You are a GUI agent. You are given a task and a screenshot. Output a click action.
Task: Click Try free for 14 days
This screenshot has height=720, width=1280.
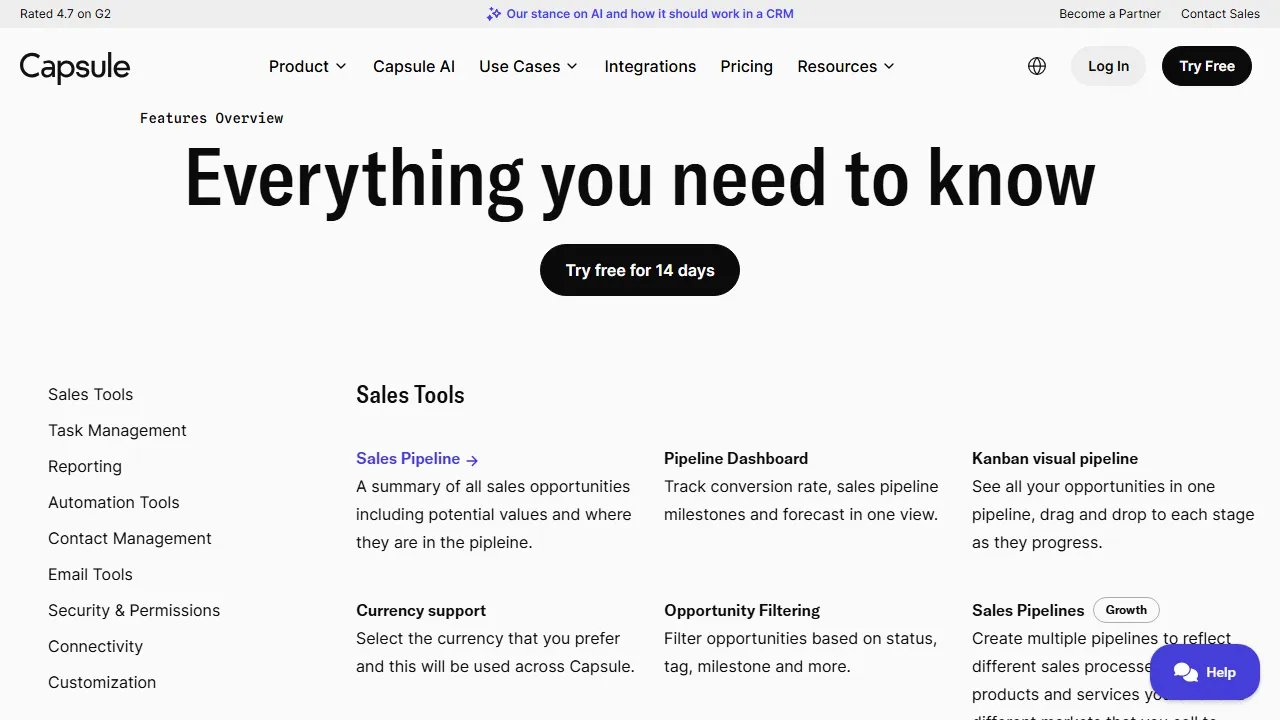click(640, 270)
